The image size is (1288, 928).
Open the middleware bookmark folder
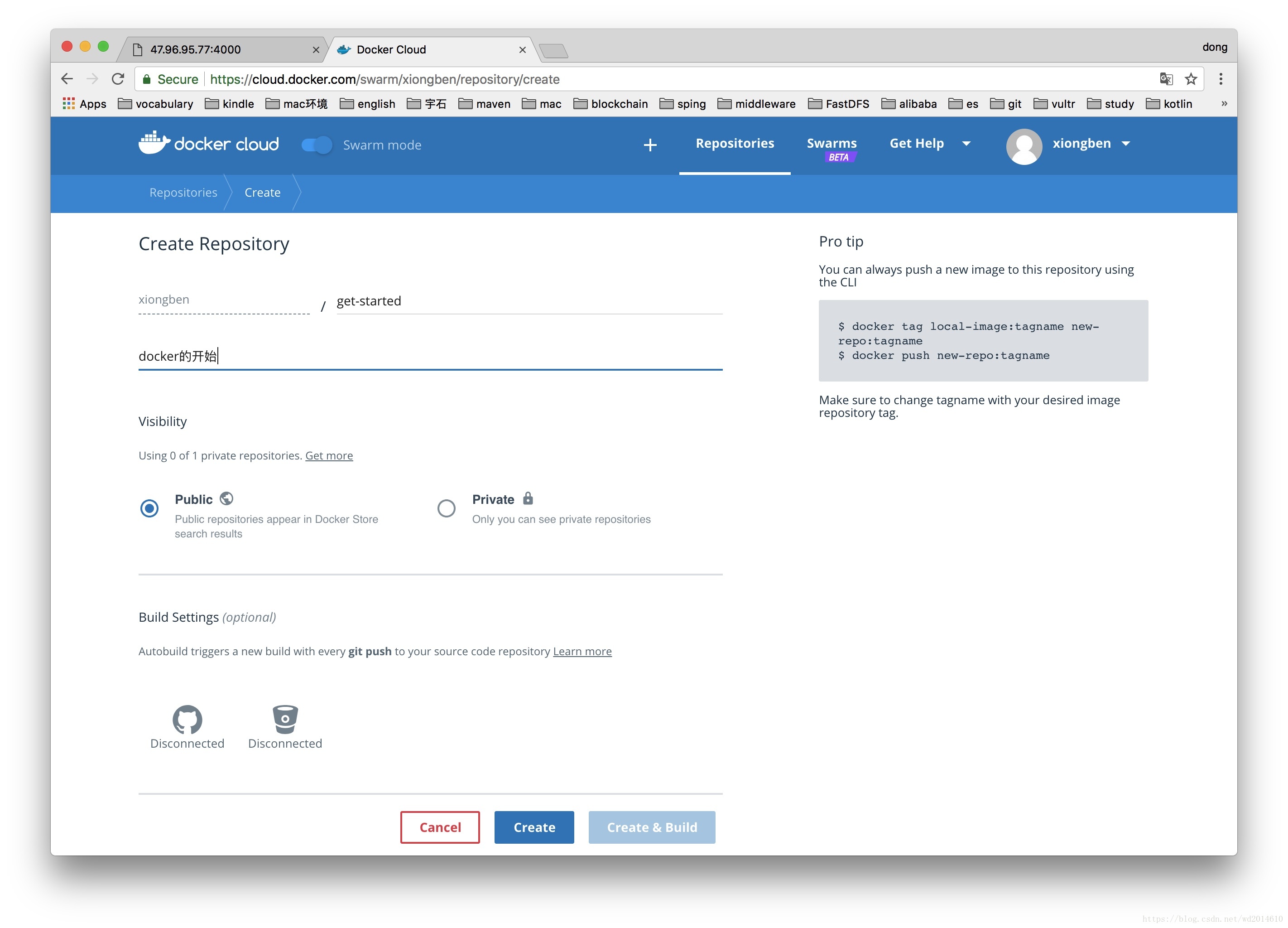coord(756,104)
